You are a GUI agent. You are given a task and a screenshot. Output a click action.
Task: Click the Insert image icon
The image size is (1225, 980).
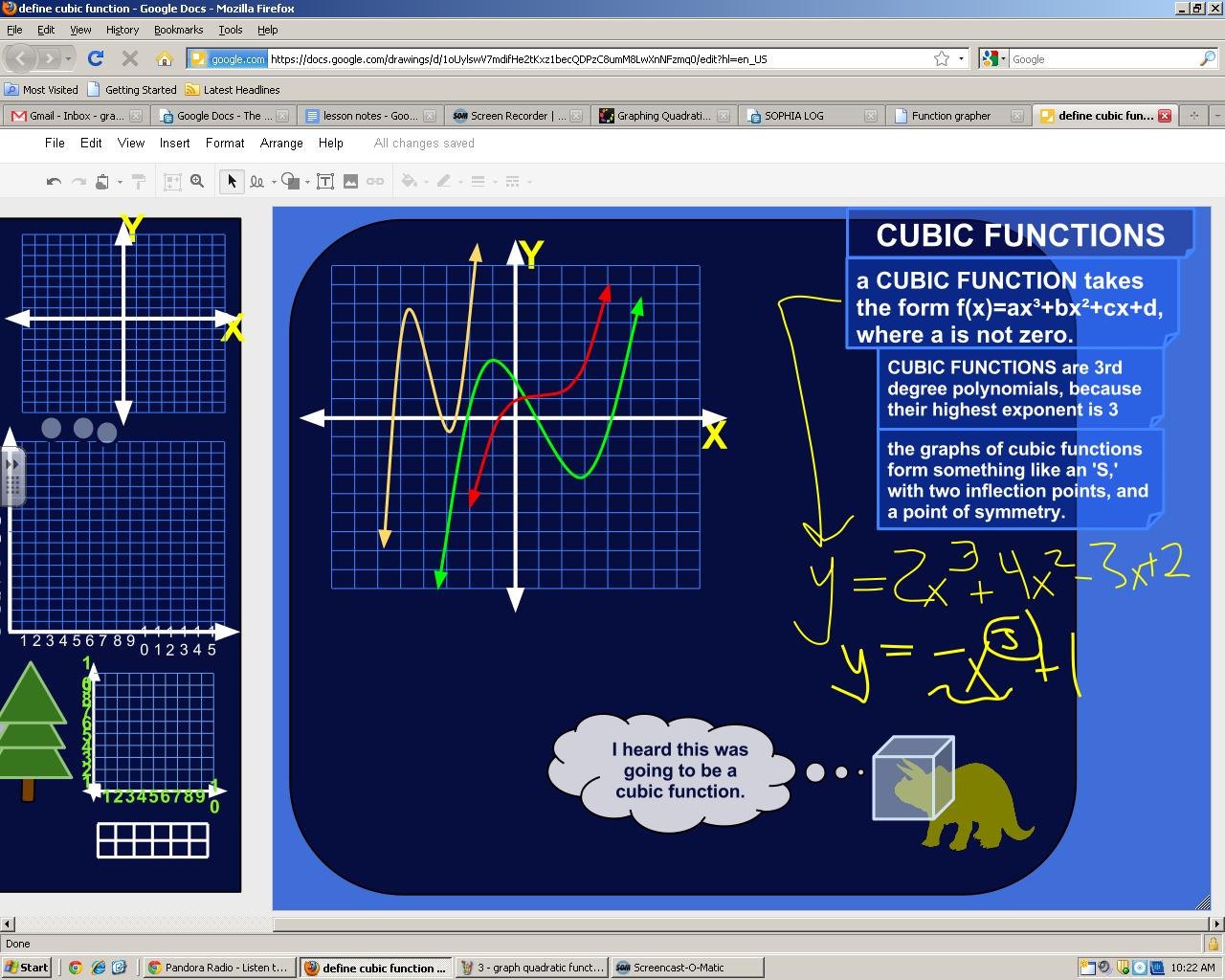(351, 181)
